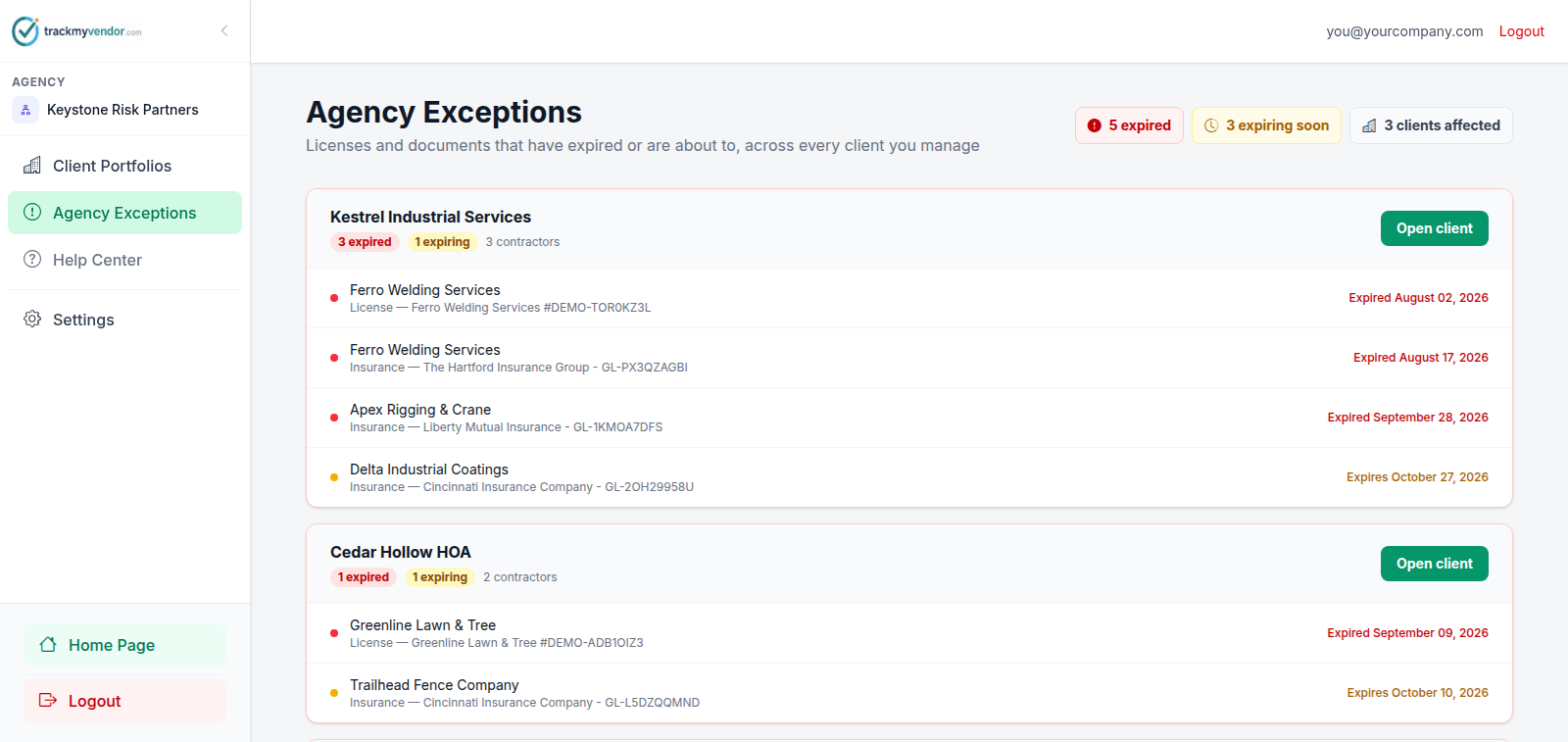Viewport: 1568px width, 742px height.
Task: Go to Settings in the sidebar
Action: click(x=124, y=320)
